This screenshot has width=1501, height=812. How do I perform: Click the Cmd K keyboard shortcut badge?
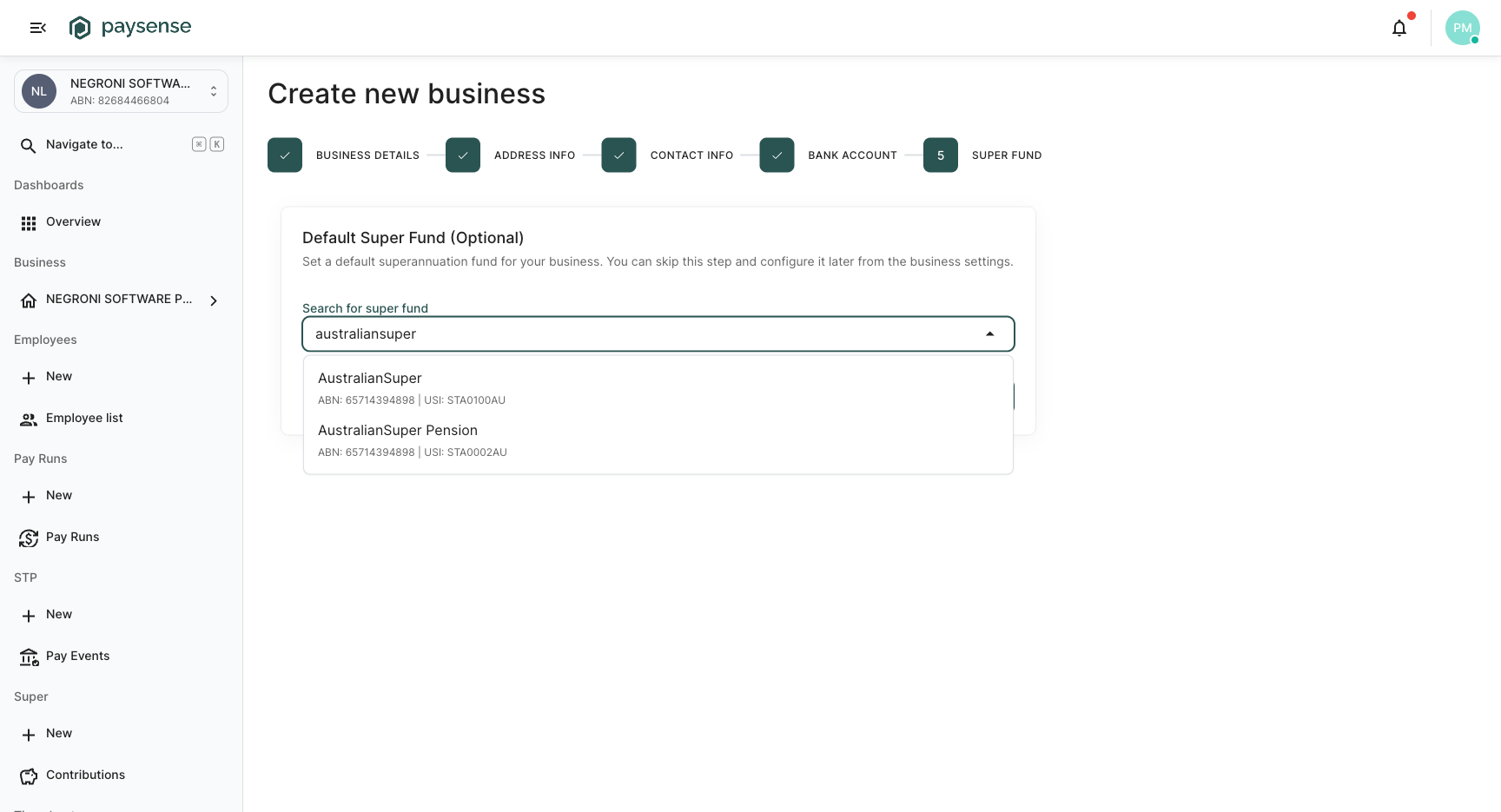tap(208, 145)
